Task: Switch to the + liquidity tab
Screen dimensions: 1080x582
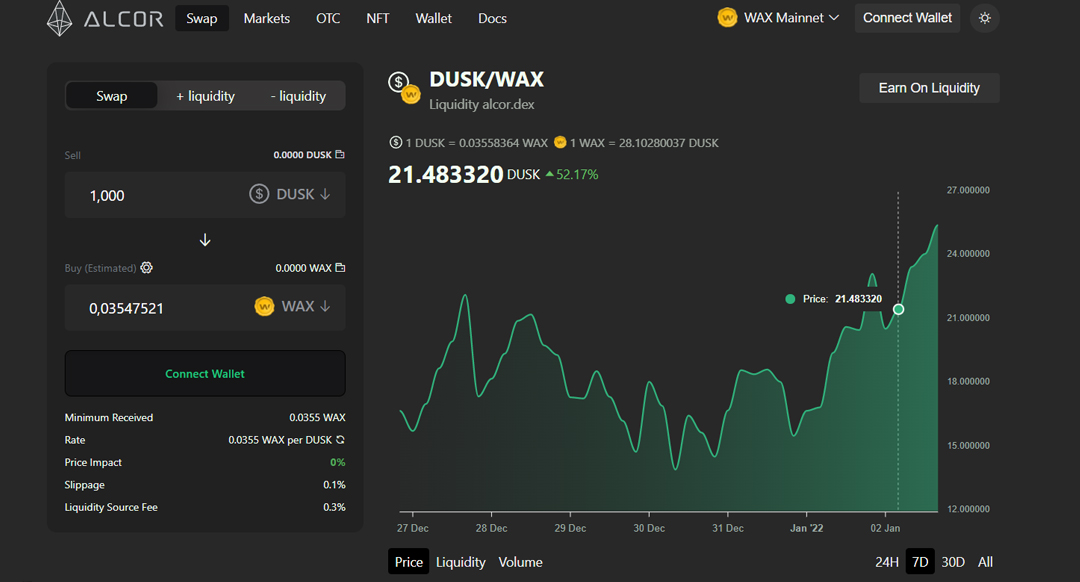Action: coord(205,96)
